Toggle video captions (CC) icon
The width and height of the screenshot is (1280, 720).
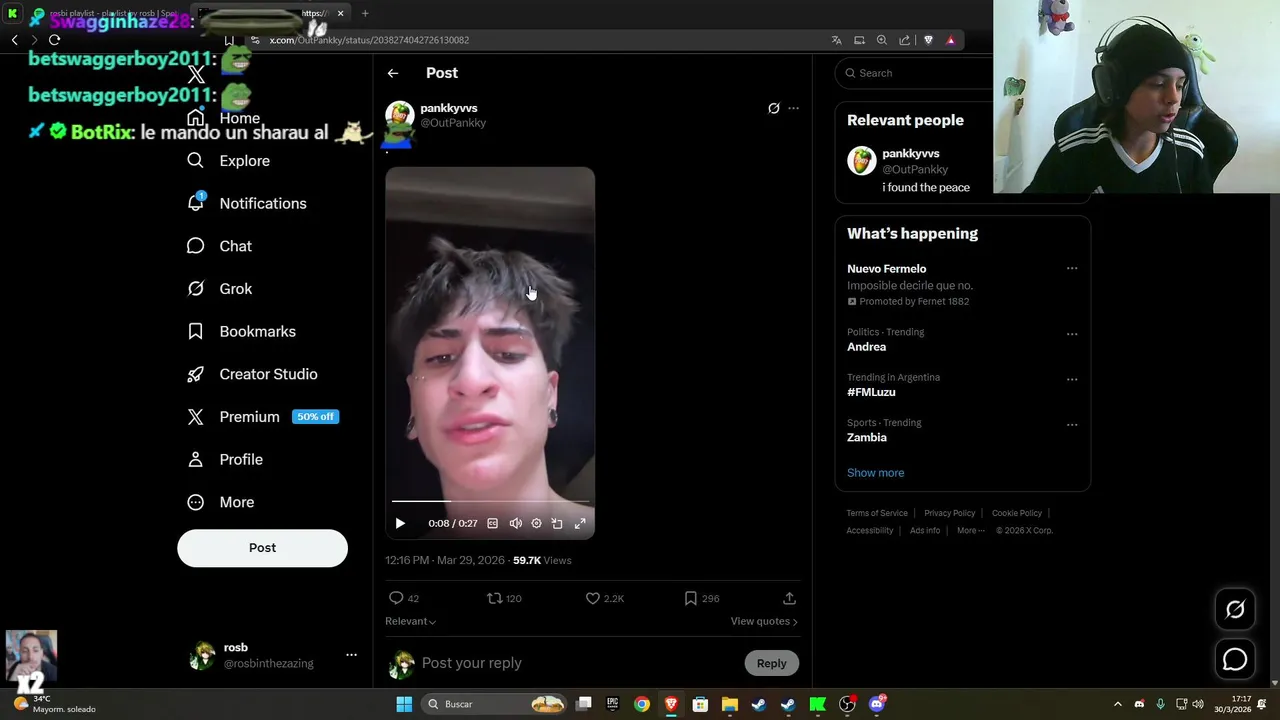pyautogui.click(x=493, y=523)
